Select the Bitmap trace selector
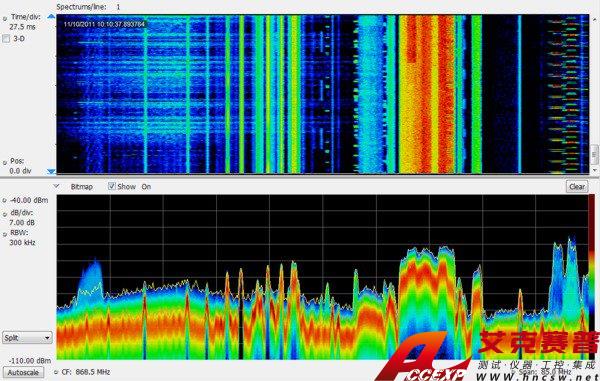Viewport: 600px width, 381px height. pos(82,187)
